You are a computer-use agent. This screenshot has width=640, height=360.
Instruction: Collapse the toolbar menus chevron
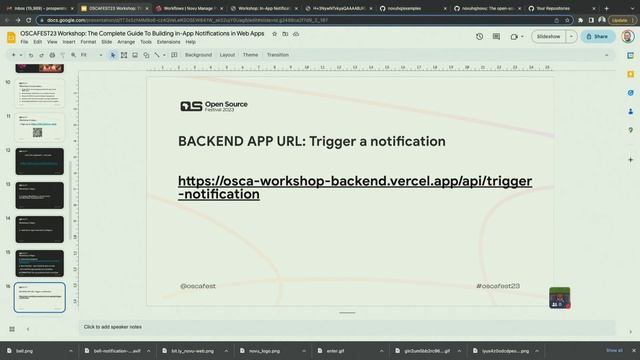click(x=607, y=55)
